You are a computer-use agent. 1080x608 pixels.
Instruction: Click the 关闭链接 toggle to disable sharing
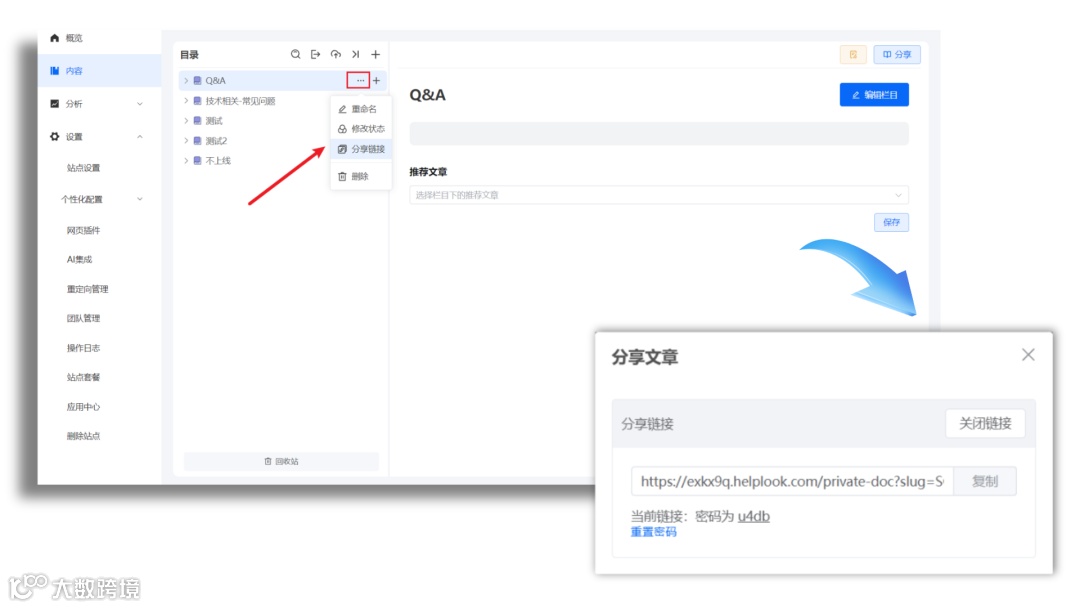(984, 423)
